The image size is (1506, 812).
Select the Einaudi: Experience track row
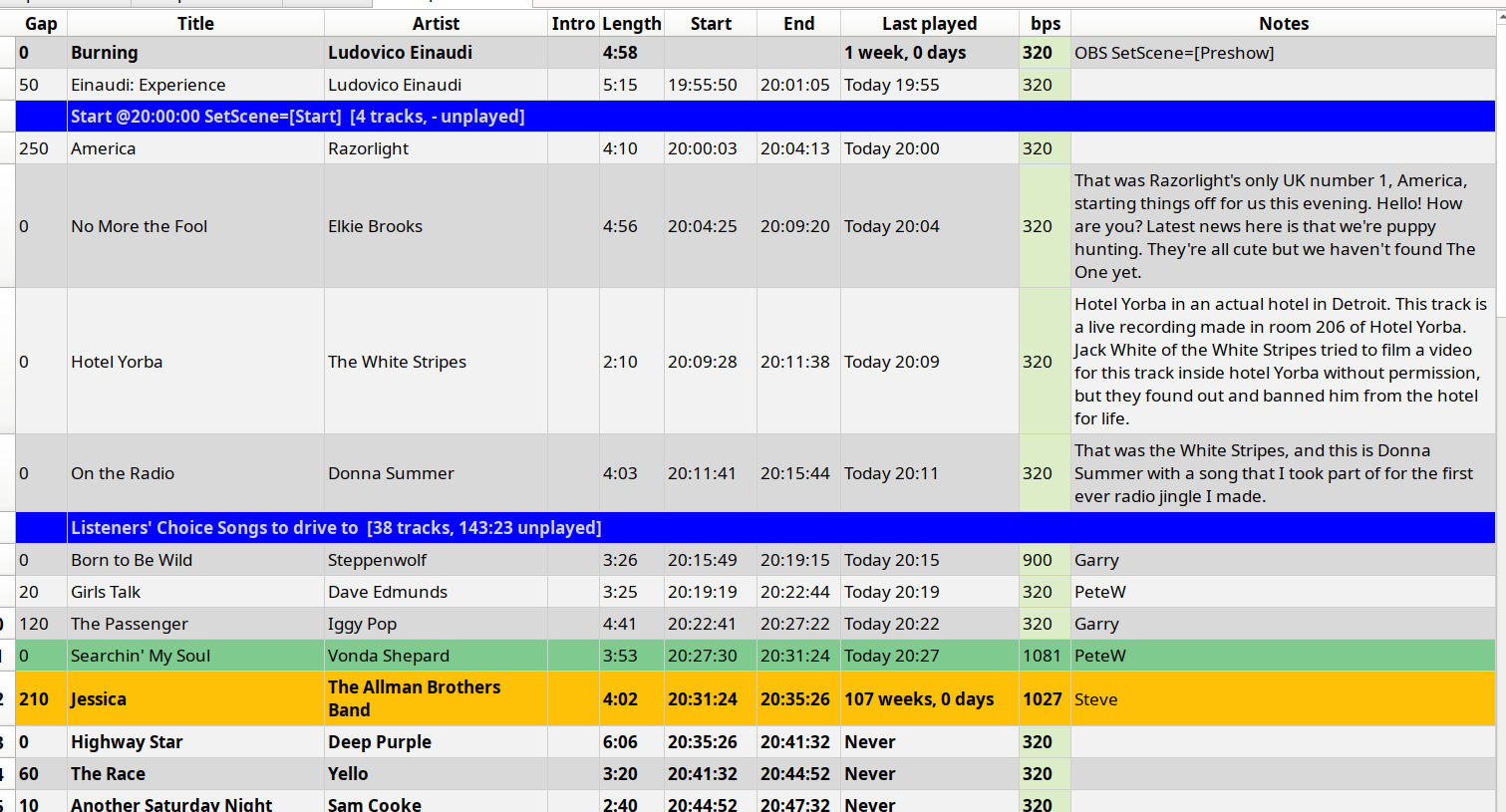click(148, 85)
